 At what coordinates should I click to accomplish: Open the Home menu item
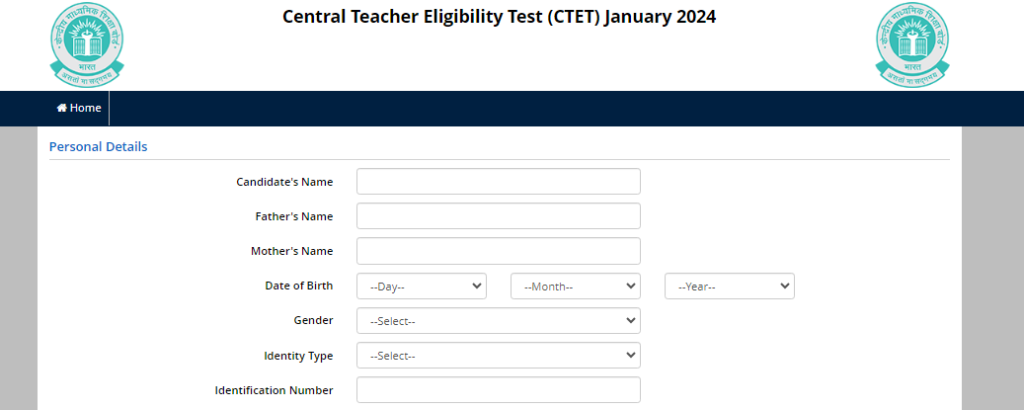[79, 108]
